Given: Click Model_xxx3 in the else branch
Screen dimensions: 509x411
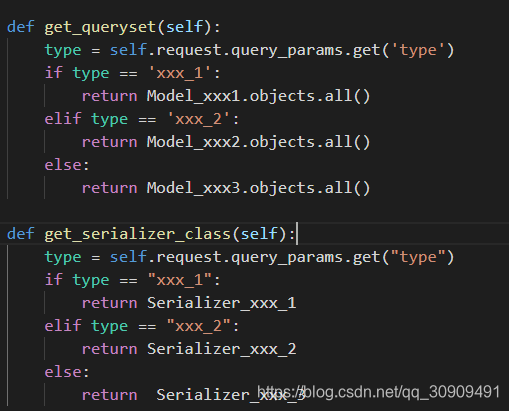Looking at the screenshot, I should [x=194, y=188].
